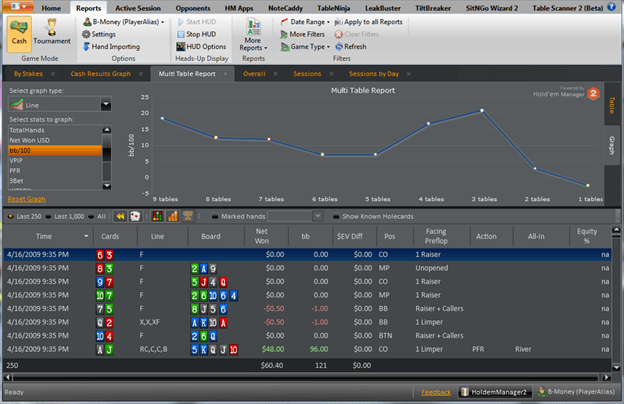Open the Game Type dropdown
624x404 pixels.
tap(305, 47)
